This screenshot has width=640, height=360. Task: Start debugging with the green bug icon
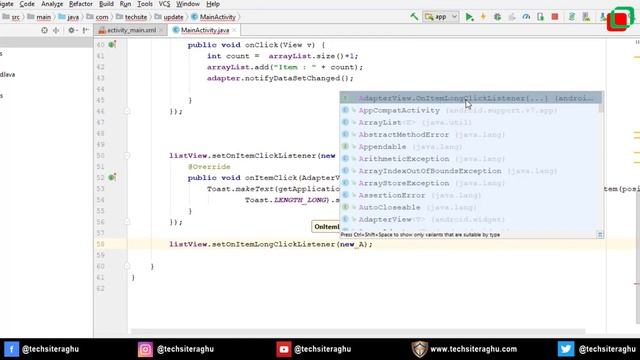point(497,17)
